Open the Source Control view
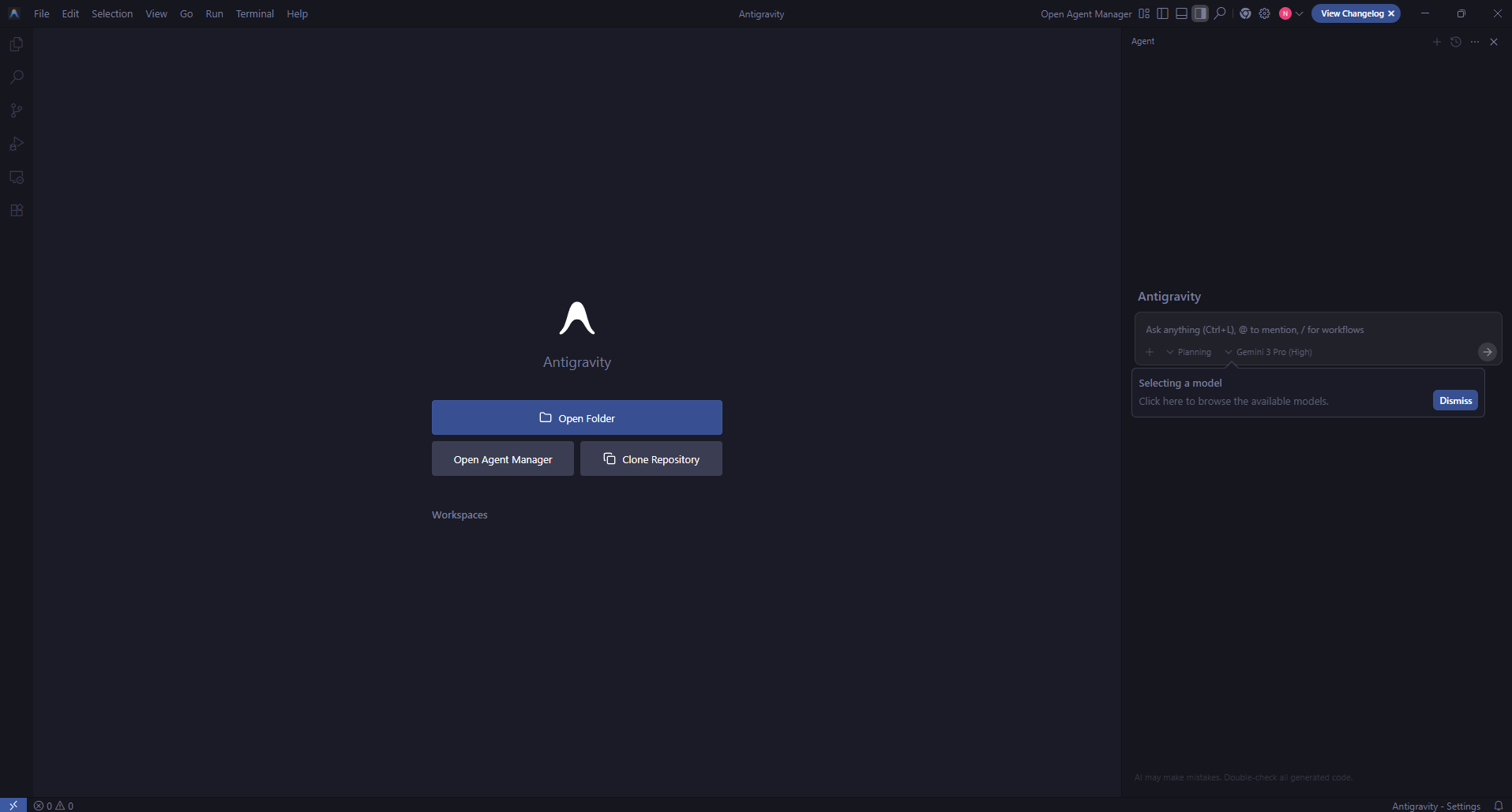 17,110
